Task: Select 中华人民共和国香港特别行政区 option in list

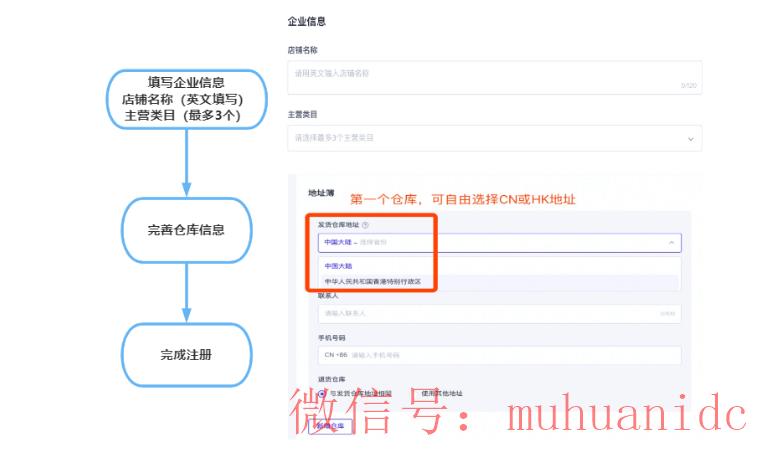Action: [x=500, y=282]
